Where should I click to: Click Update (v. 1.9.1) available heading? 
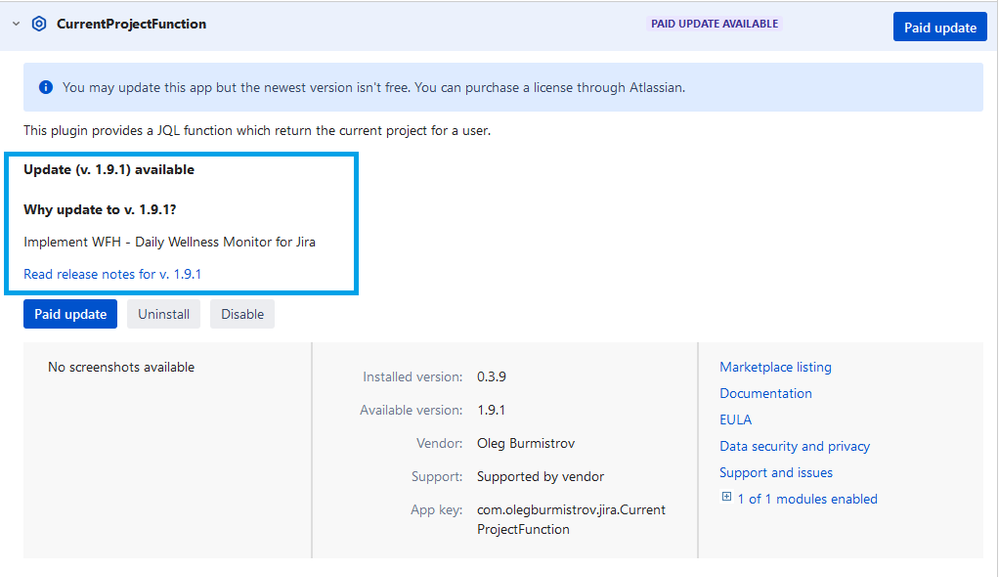click(x=109, y=169)
